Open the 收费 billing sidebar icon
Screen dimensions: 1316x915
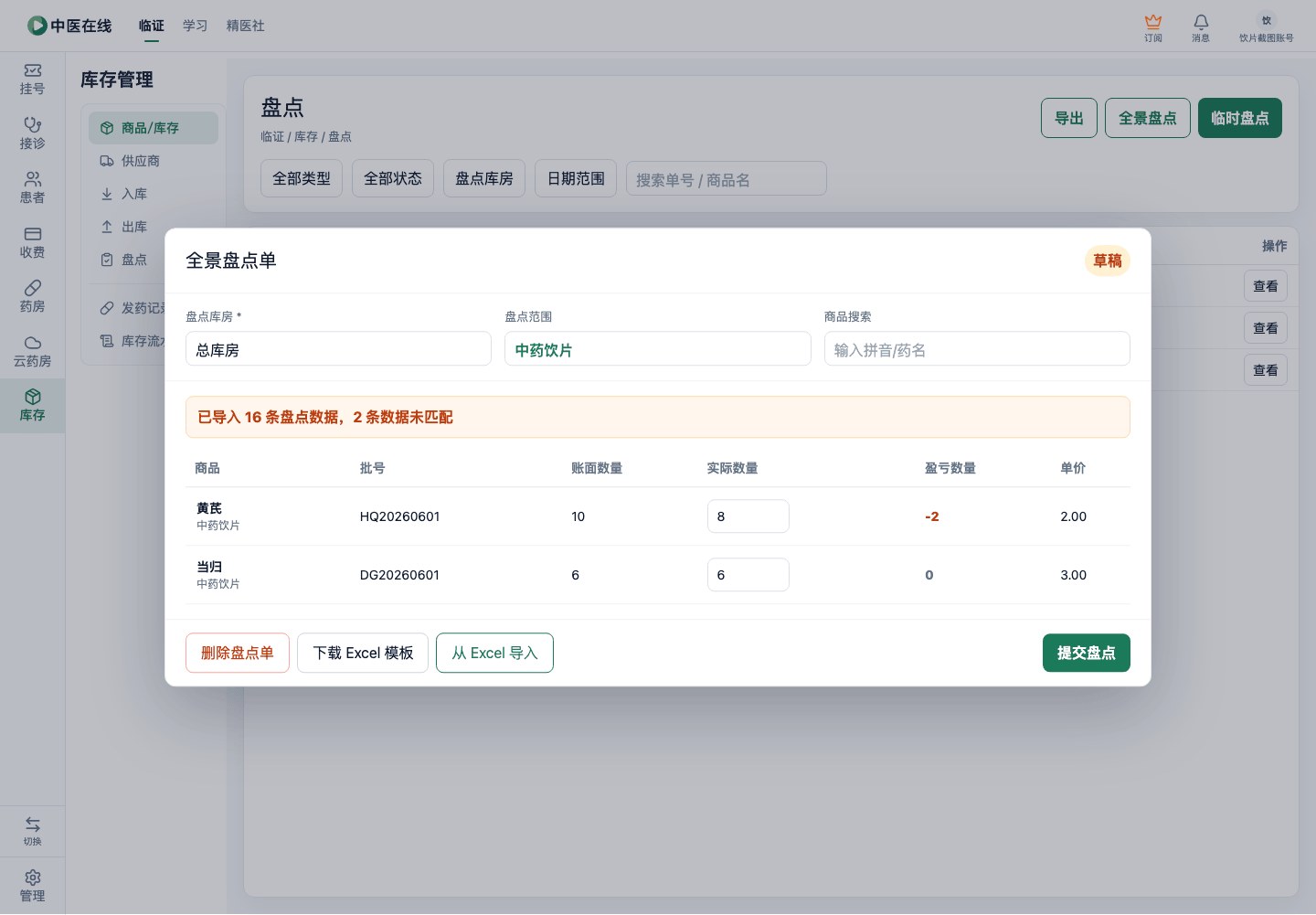33,234
